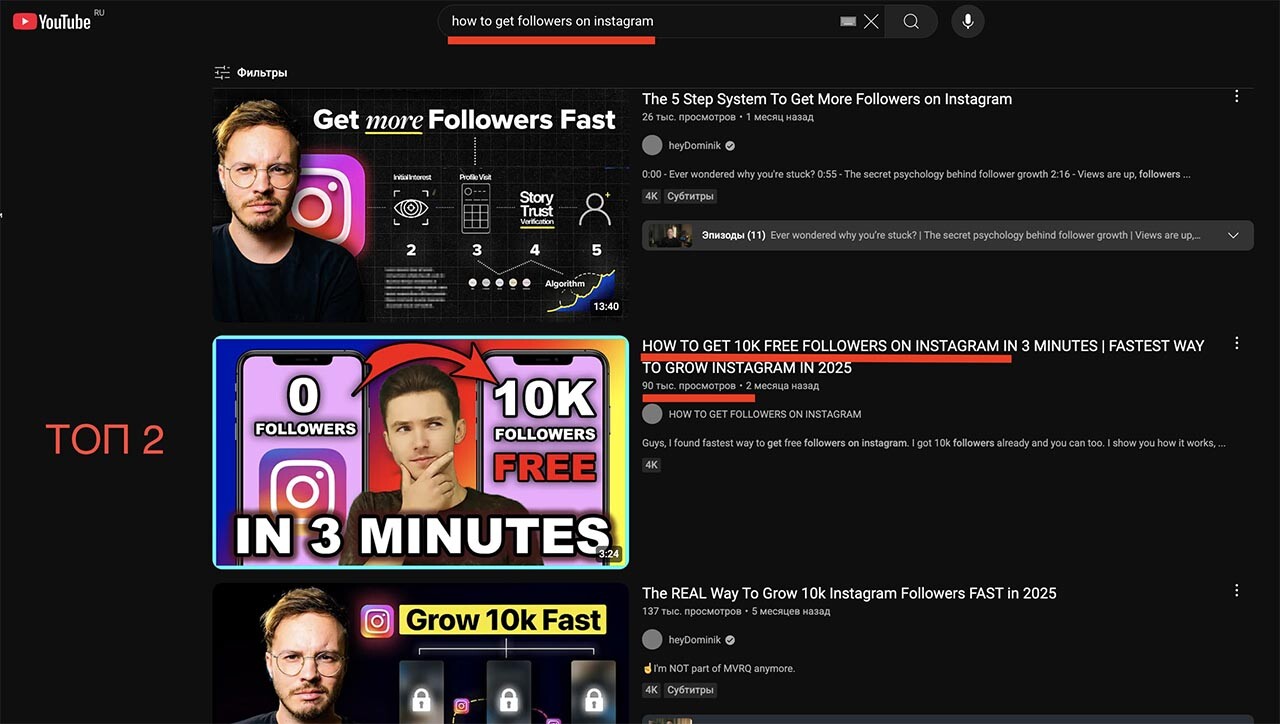
Task: Click the keyboard icon in search box
Action: point(848,21)
